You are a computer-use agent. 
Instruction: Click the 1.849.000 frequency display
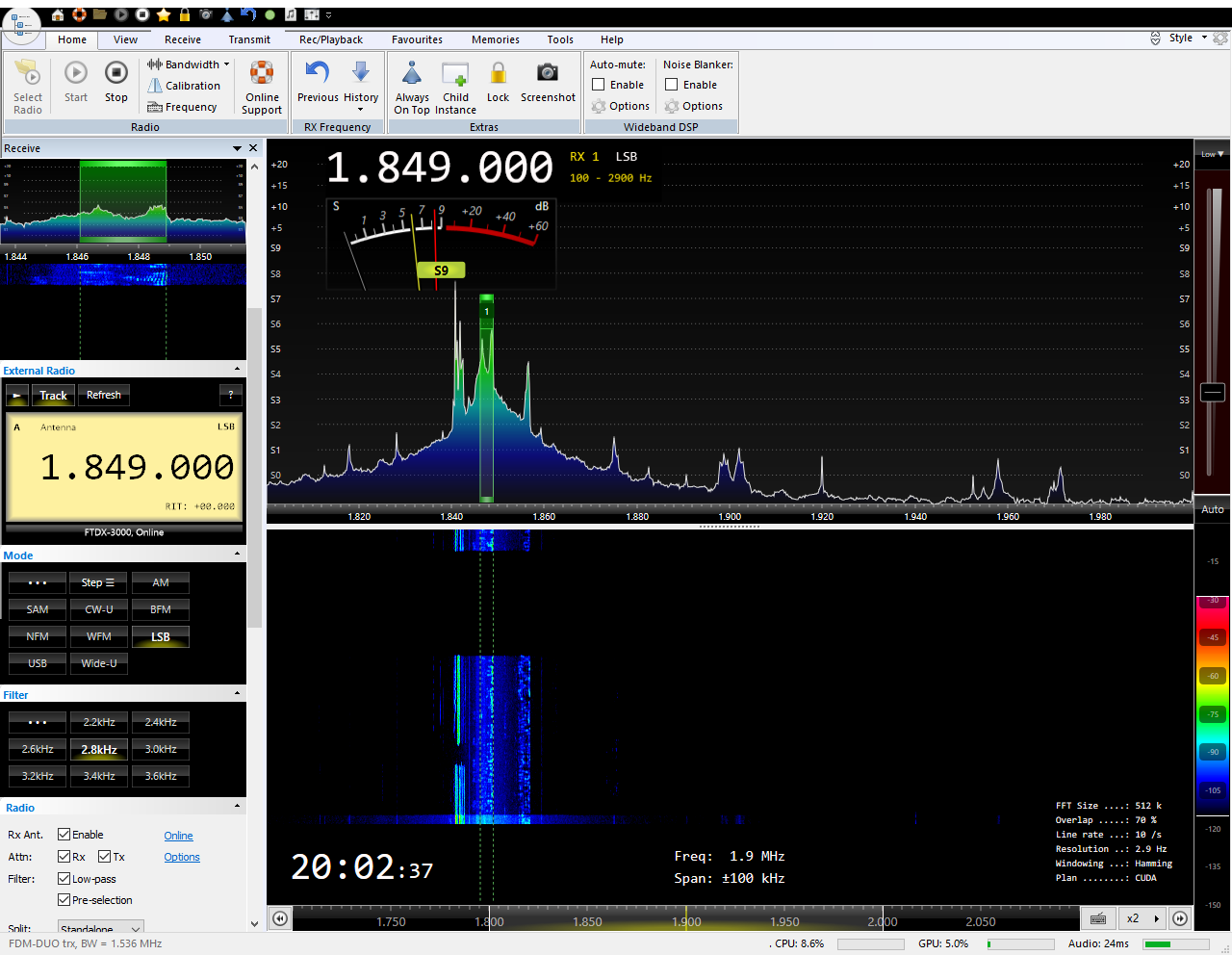[440, 168]
